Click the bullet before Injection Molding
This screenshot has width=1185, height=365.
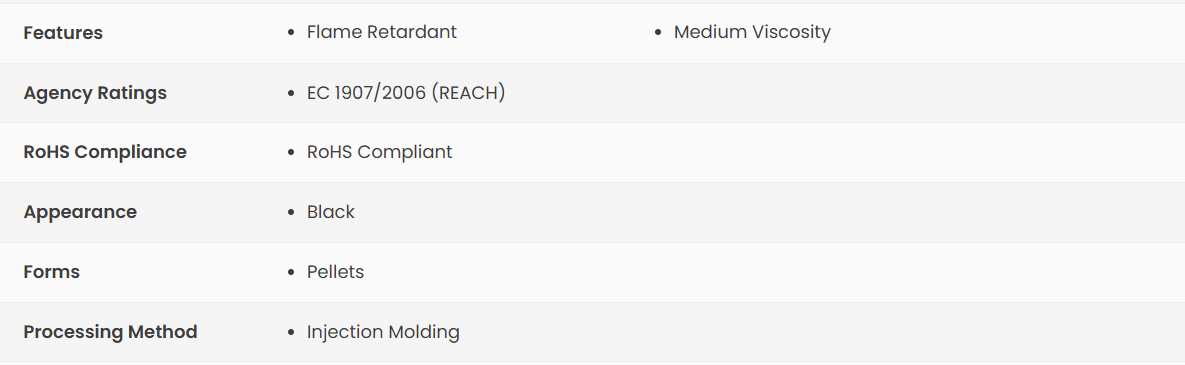[x=292, y=333]
